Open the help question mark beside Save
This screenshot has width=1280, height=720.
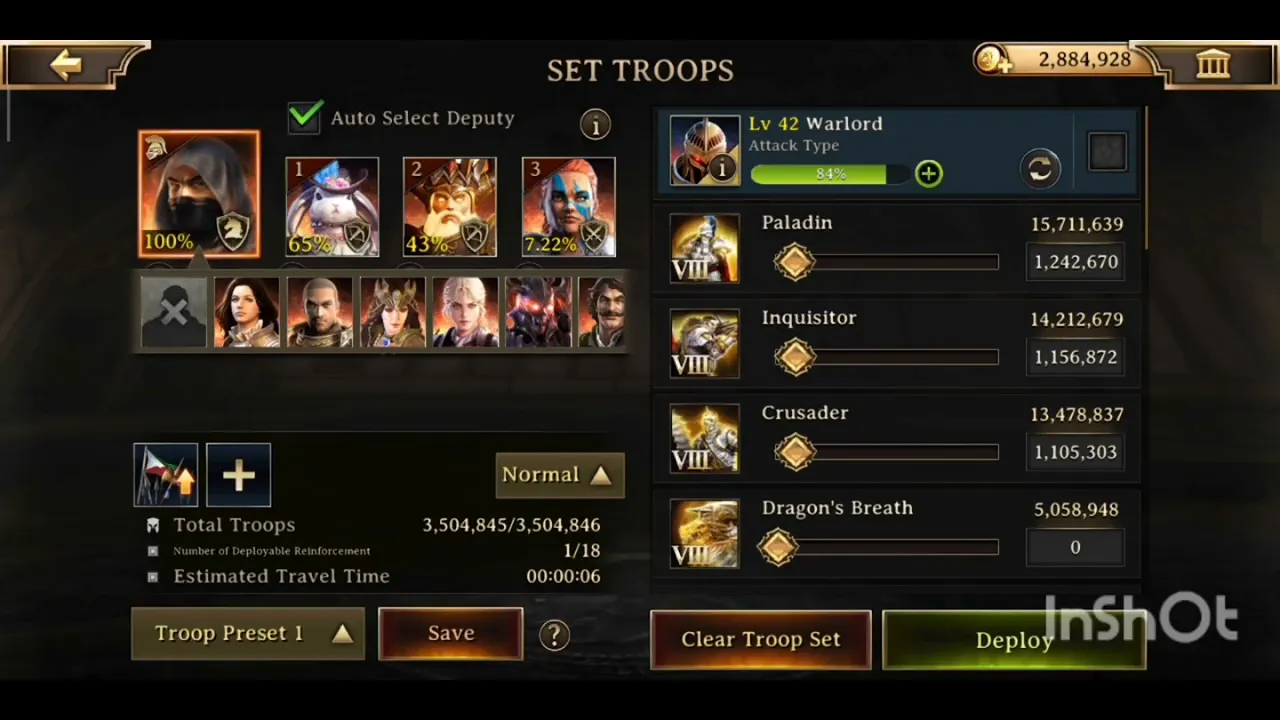pos(554,635)
